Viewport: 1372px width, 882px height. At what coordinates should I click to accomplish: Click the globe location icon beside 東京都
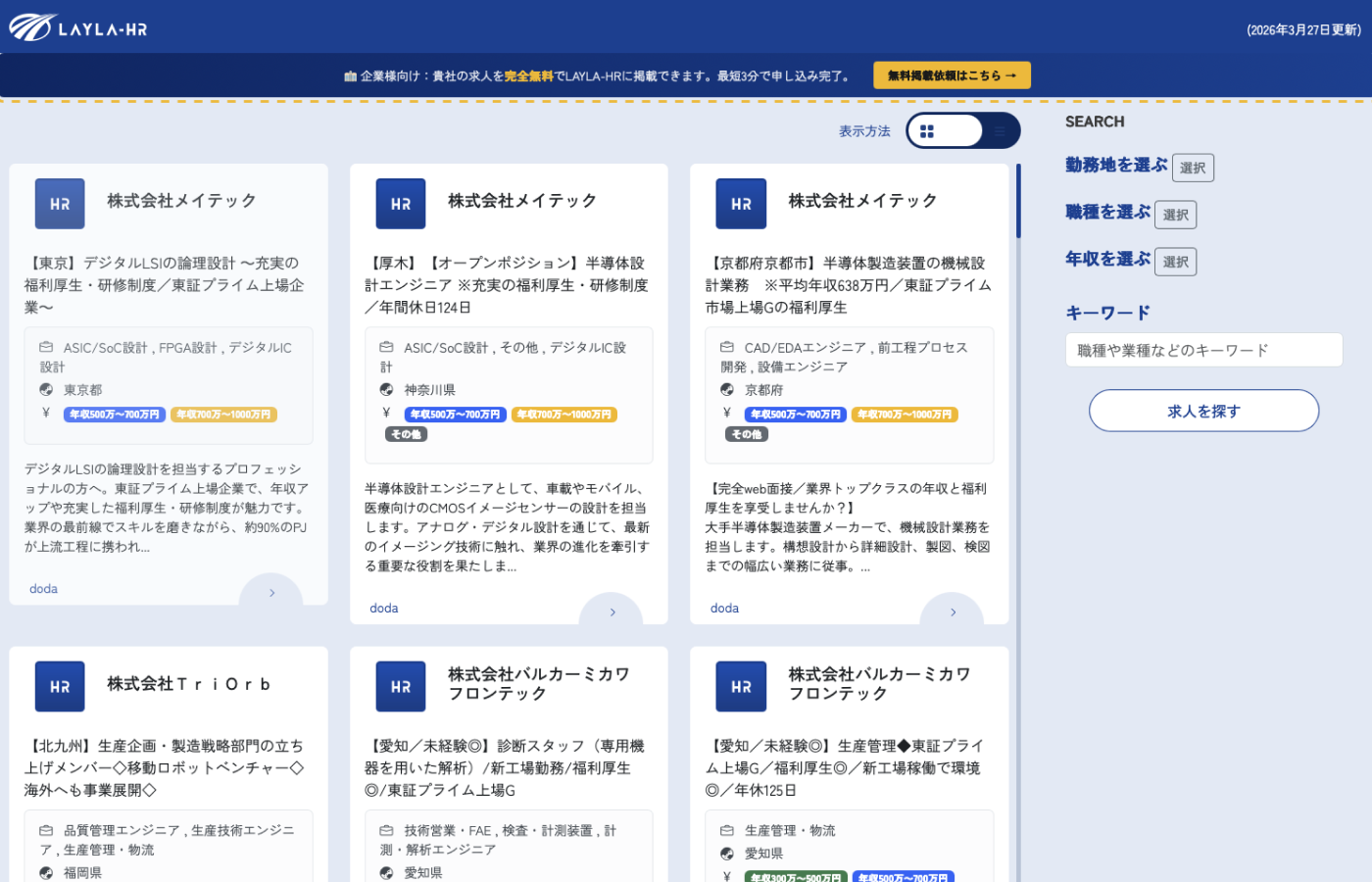[46, 390]
